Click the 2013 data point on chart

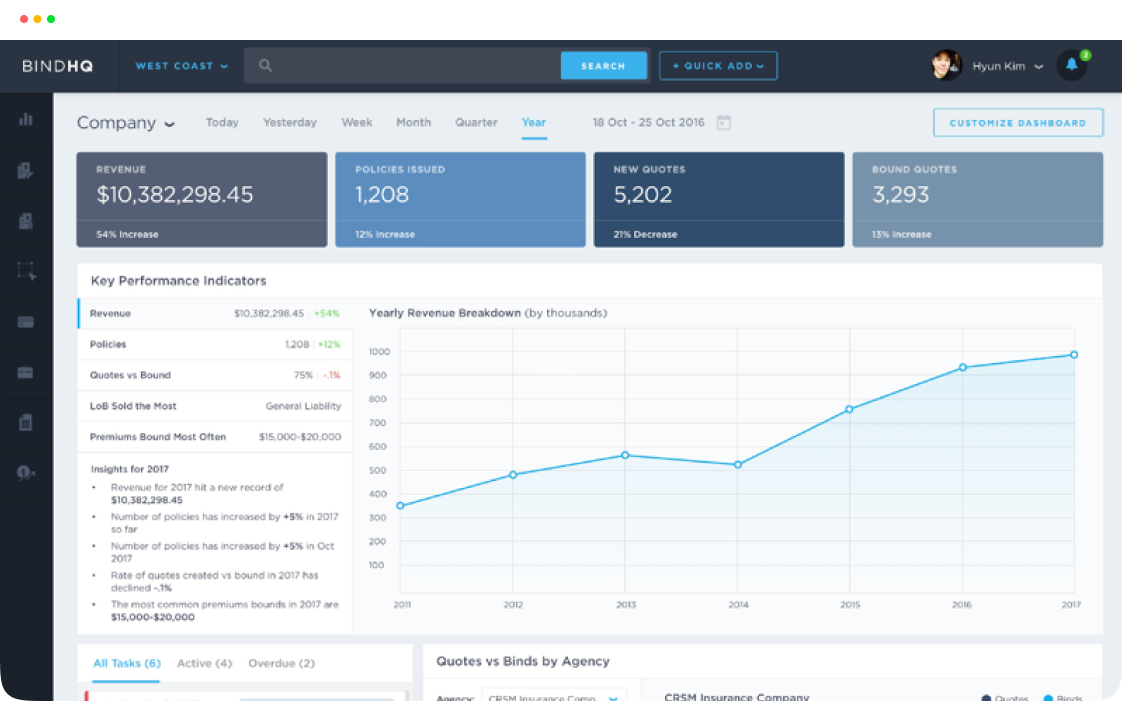(625, 455)
